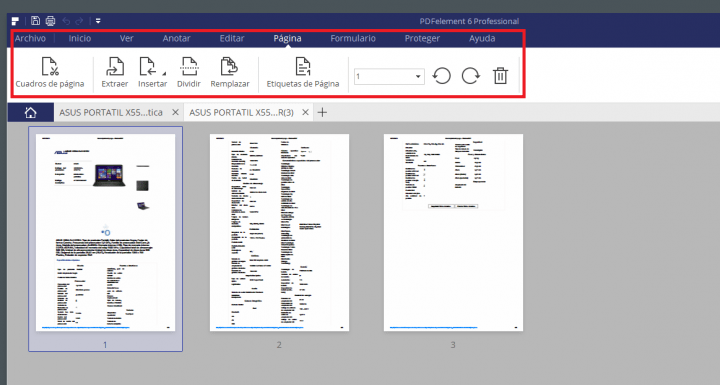720x385 pixels.
Task: Select the Página tab
Action: [287, 39]
